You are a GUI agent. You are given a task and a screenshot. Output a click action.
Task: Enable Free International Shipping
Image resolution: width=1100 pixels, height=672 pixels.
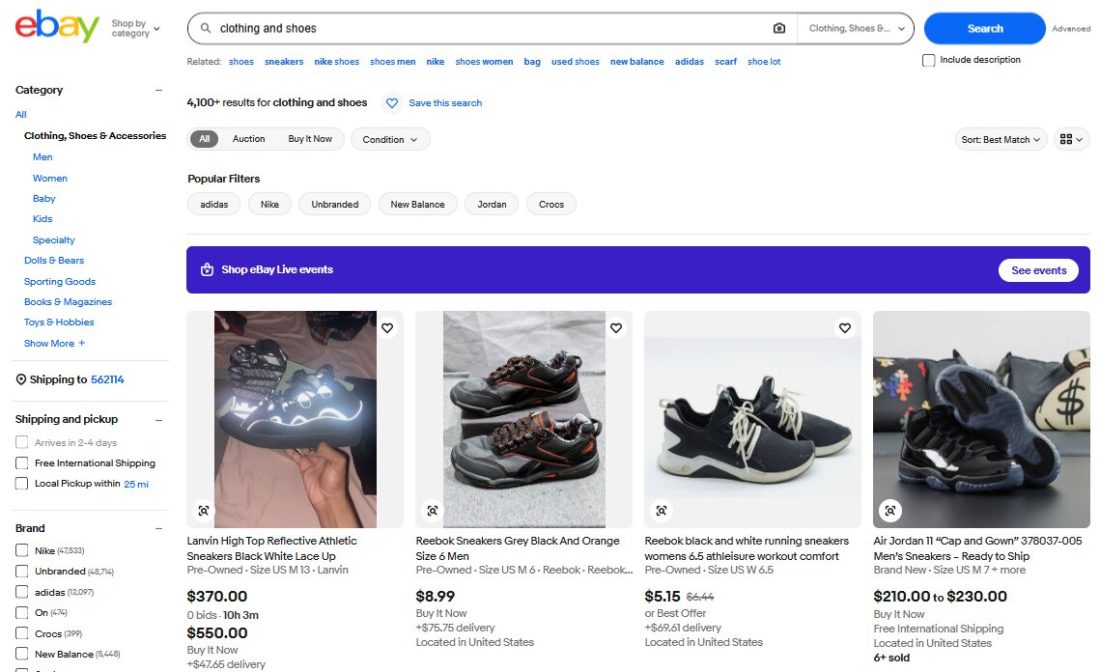pyautogui.click(x=21, y=462)
